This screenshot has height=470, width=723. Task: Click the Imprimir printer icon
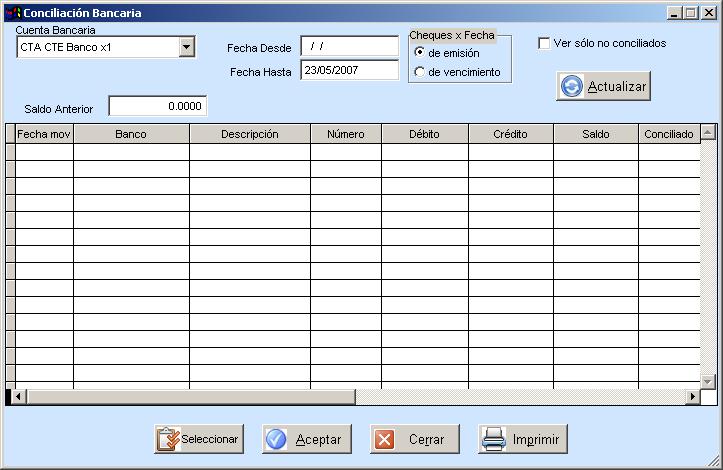point(492,439)
